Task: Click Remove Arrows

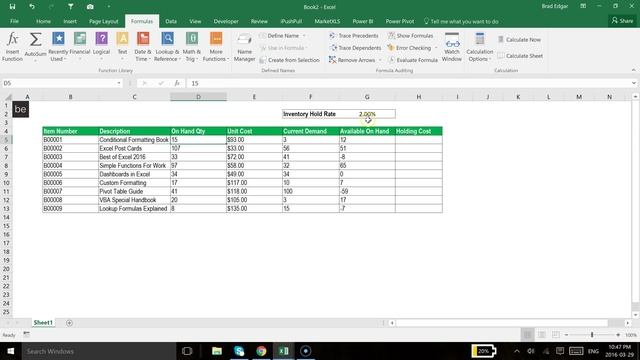Action: click(352, 60)
